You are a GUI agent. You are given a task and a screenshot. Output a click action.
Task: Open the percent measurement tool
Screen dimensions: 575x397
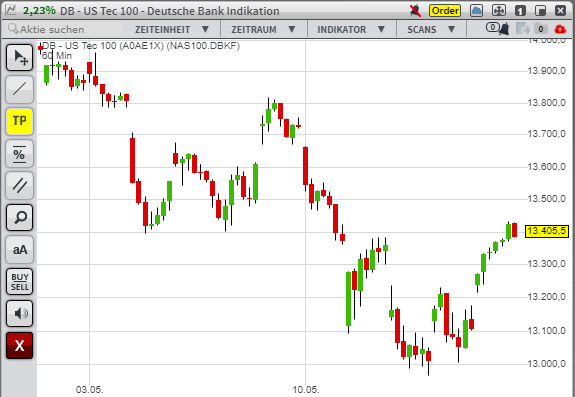(x=19, y=153)
